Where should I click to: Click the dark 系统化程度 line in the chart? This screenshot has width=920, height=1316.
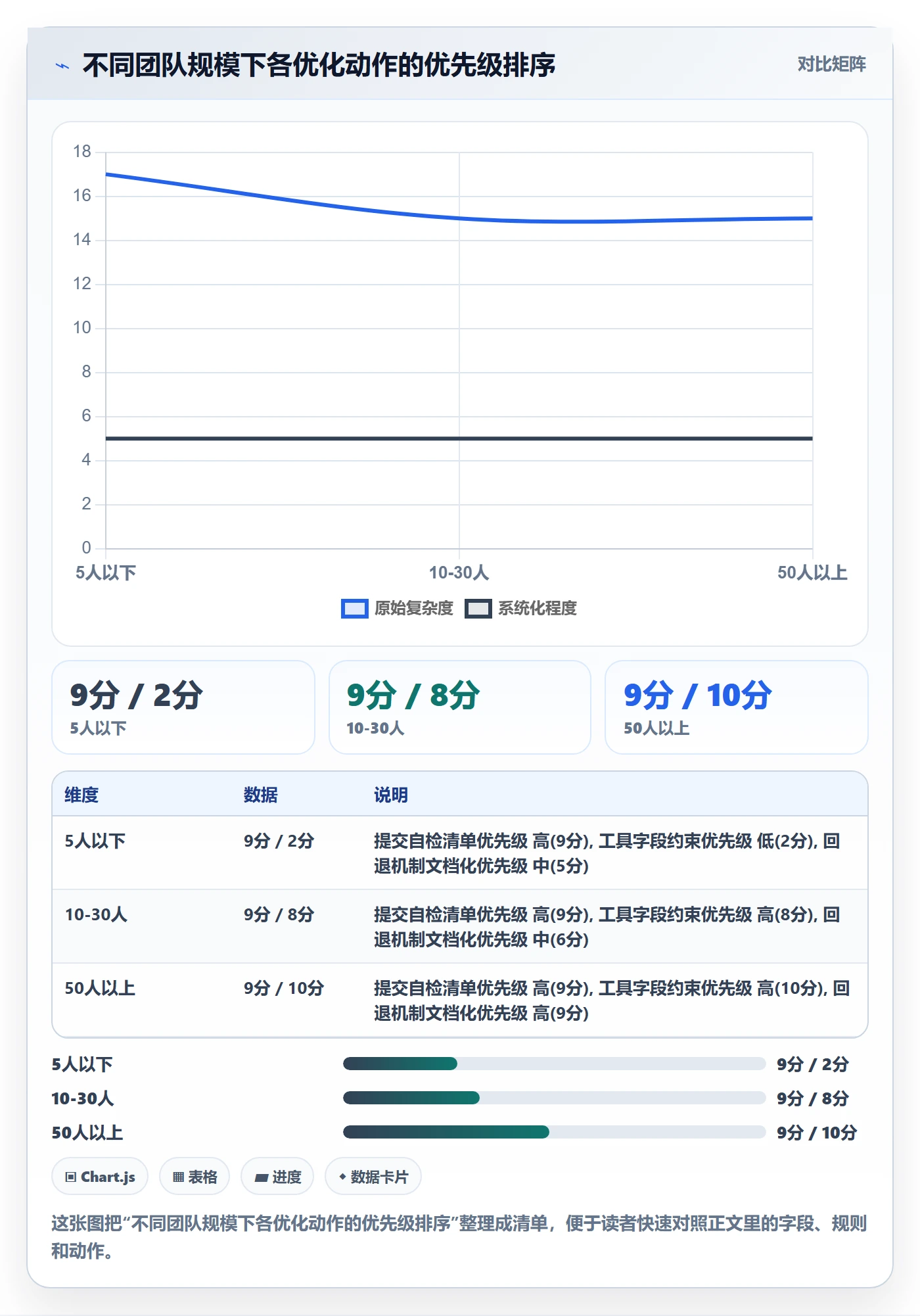459,438
